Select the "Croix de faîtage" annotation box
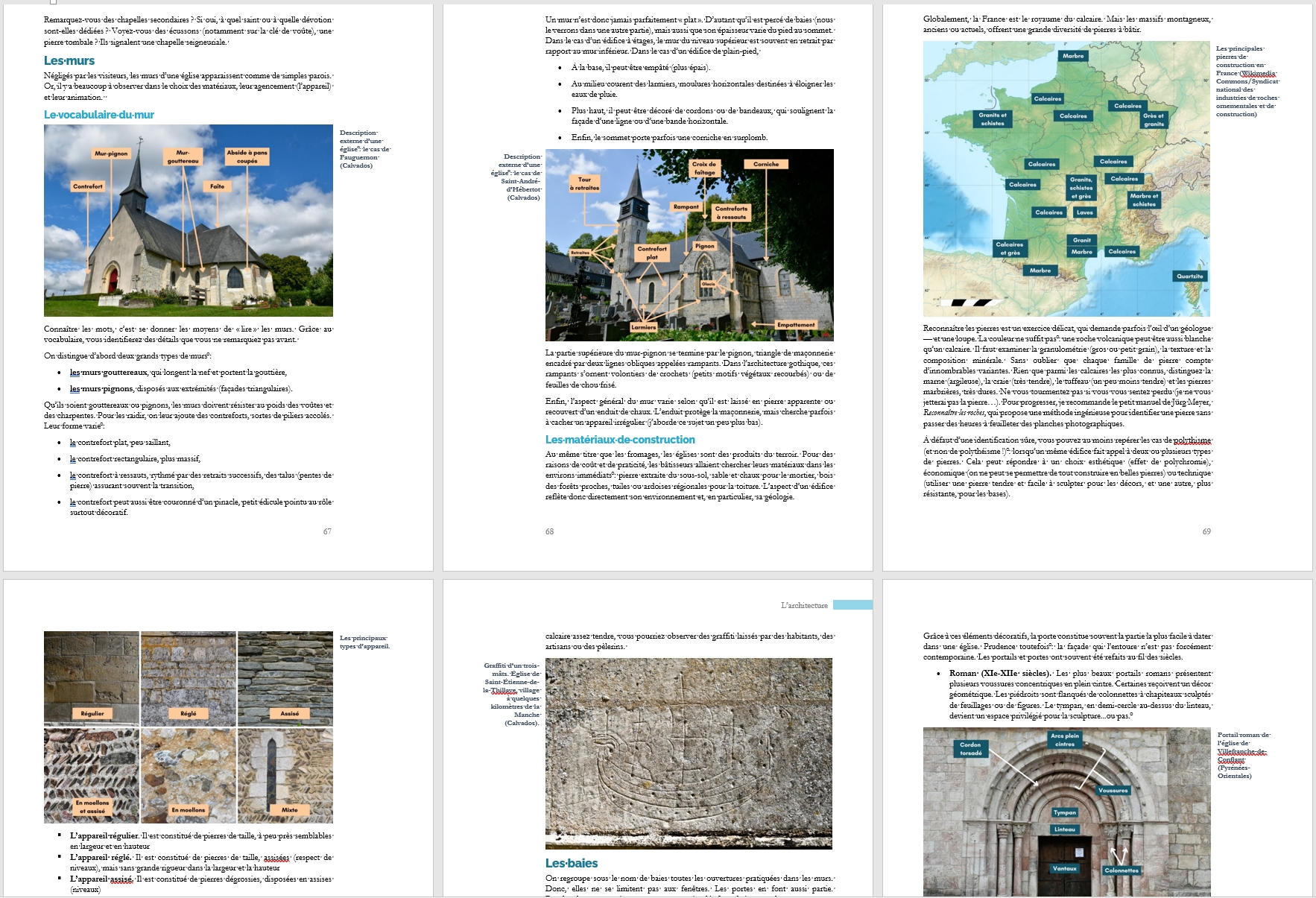Screen dimensions: 1316x898 point(704,168)
